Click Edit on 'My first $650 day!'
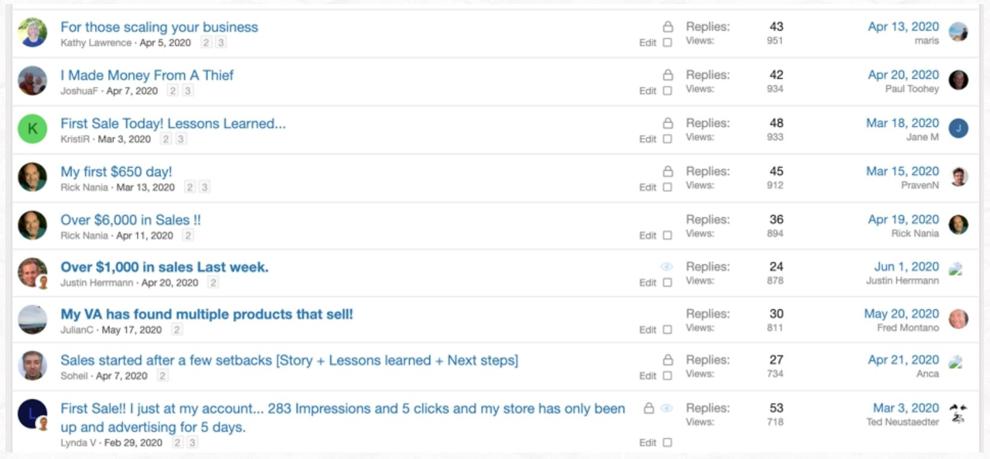Screen dimensions: 990x459 tap(648, 188)
